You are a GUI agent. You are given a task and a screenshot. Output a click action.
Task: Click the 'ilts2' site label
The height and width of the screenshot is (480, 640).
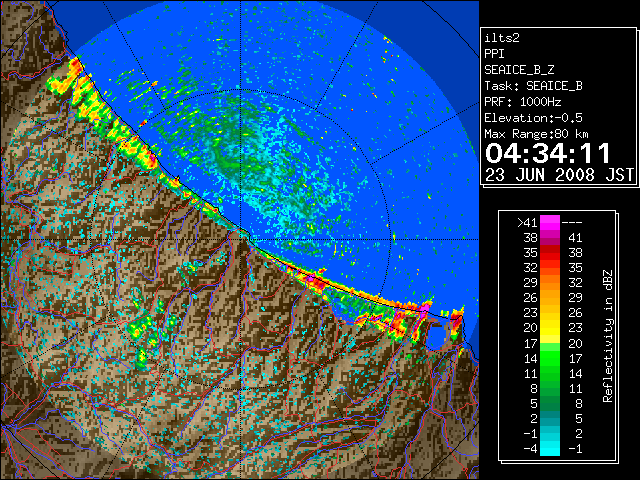click(502, 38)
